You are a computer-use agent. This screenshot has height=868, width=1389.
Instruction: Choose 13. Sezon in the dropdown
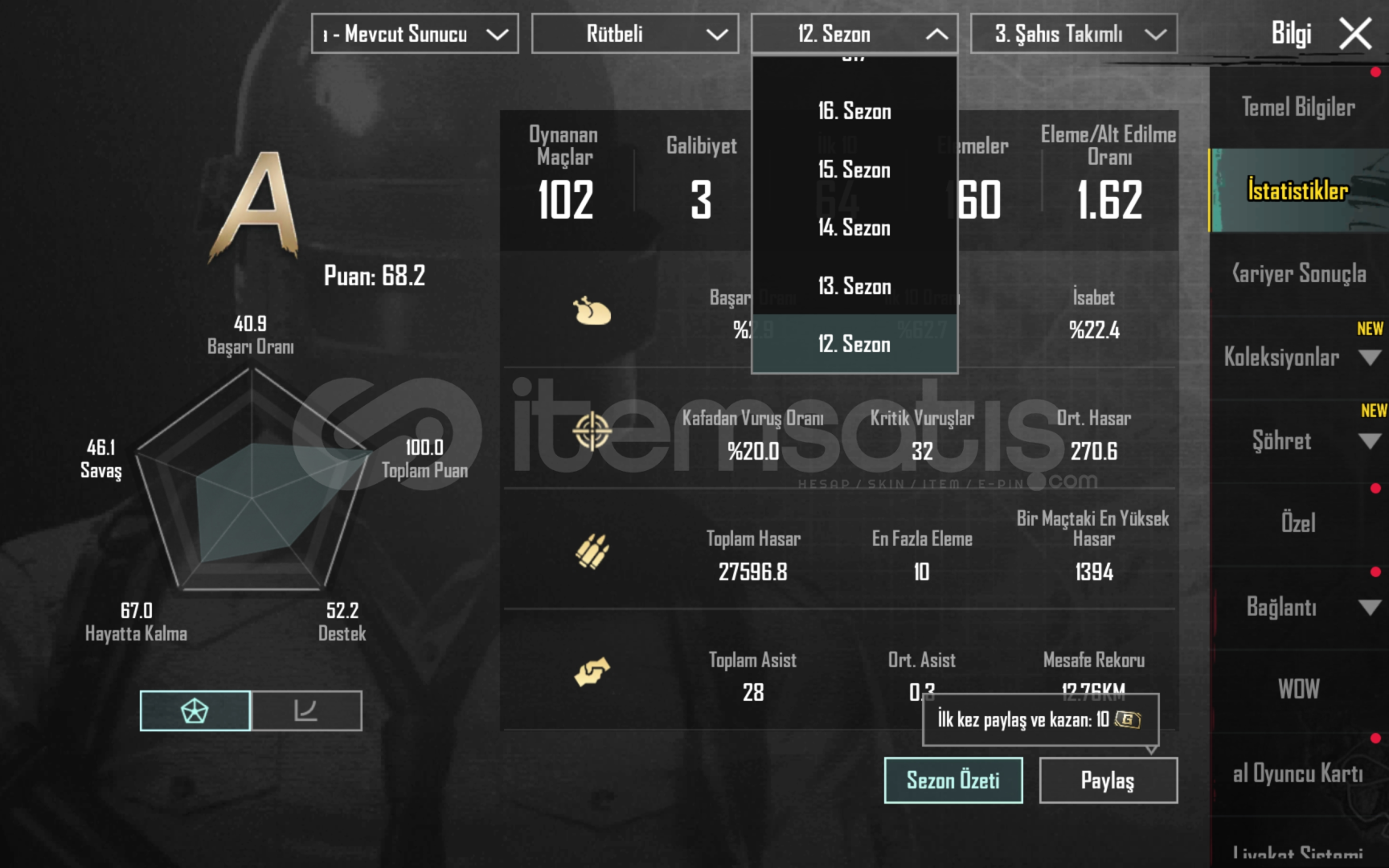click(x=854, y=286)
